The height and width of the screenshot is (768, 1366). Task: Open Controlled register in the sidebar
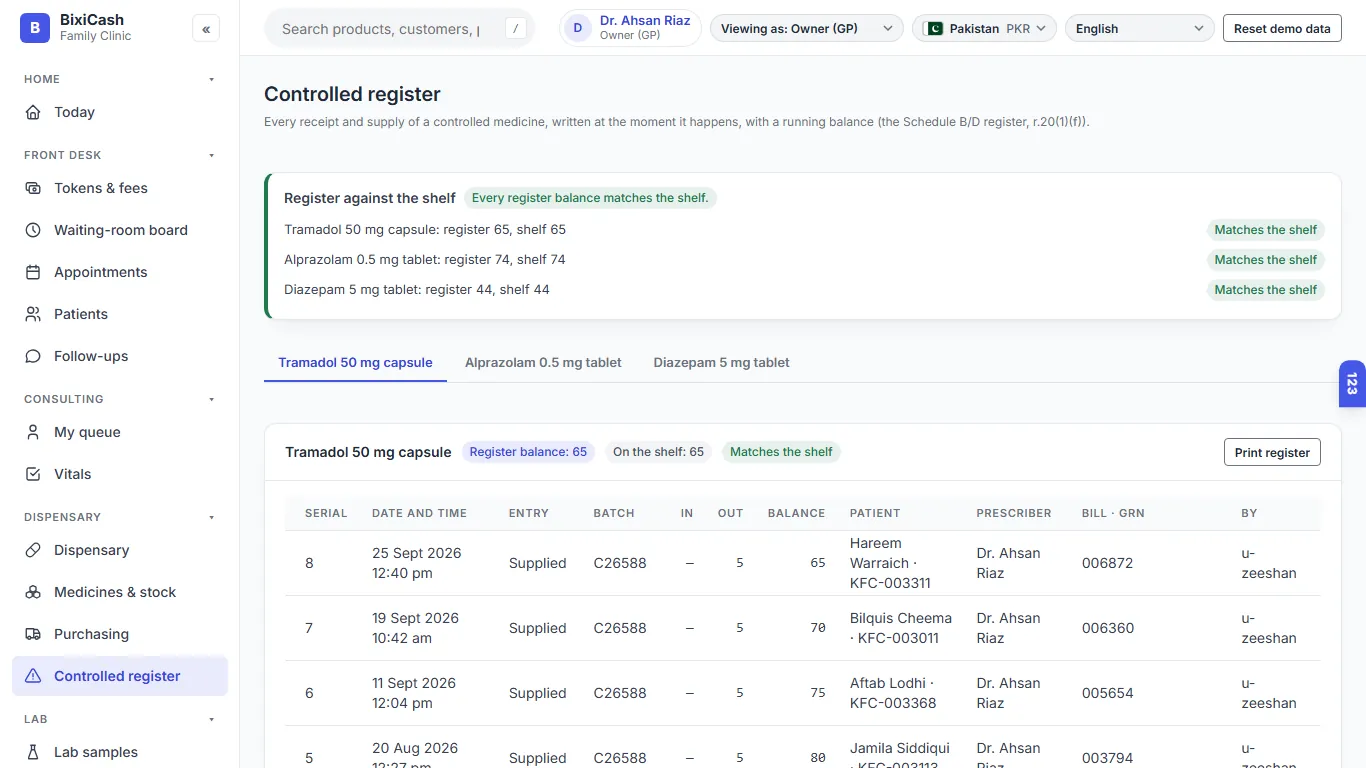click(120, 676)
